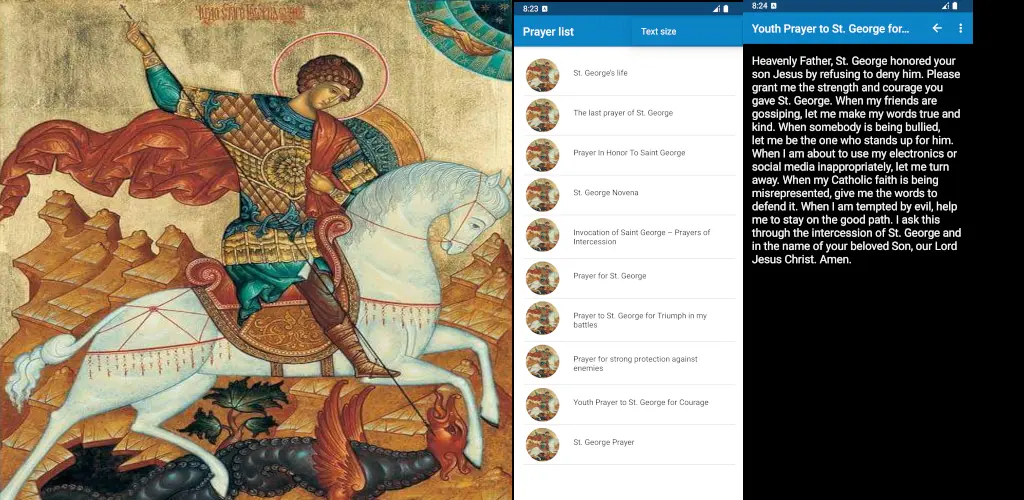Tap thumbnail beside Invocation of Saint George
This screenshot has width=1024, height=500.
click(x=542, y=235)
